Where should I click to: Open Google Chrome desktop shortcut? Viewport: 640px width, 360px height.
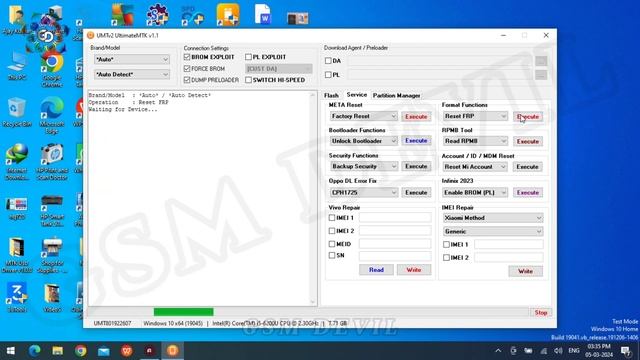52,69
